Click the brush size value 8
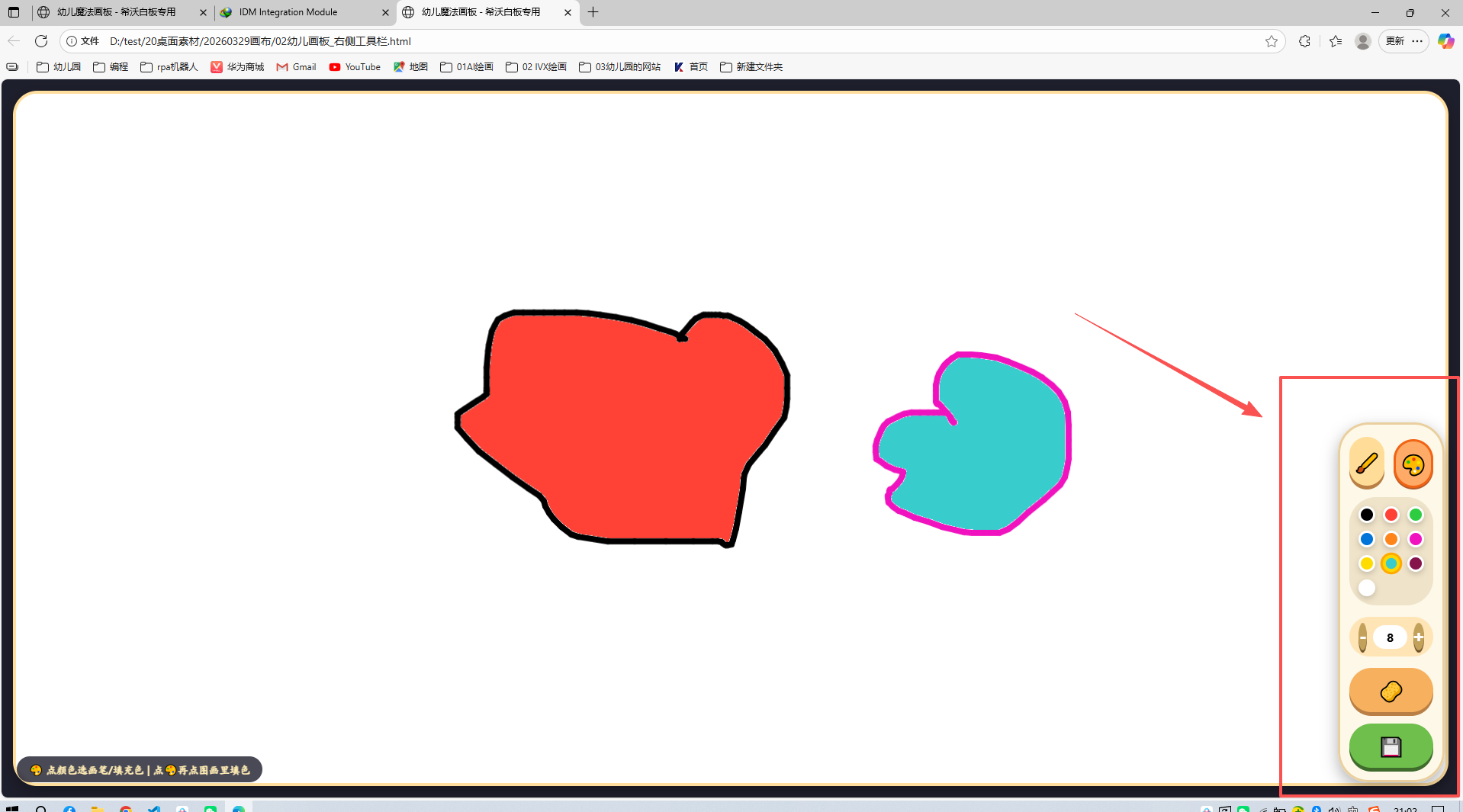 (x=1390, y=637)
